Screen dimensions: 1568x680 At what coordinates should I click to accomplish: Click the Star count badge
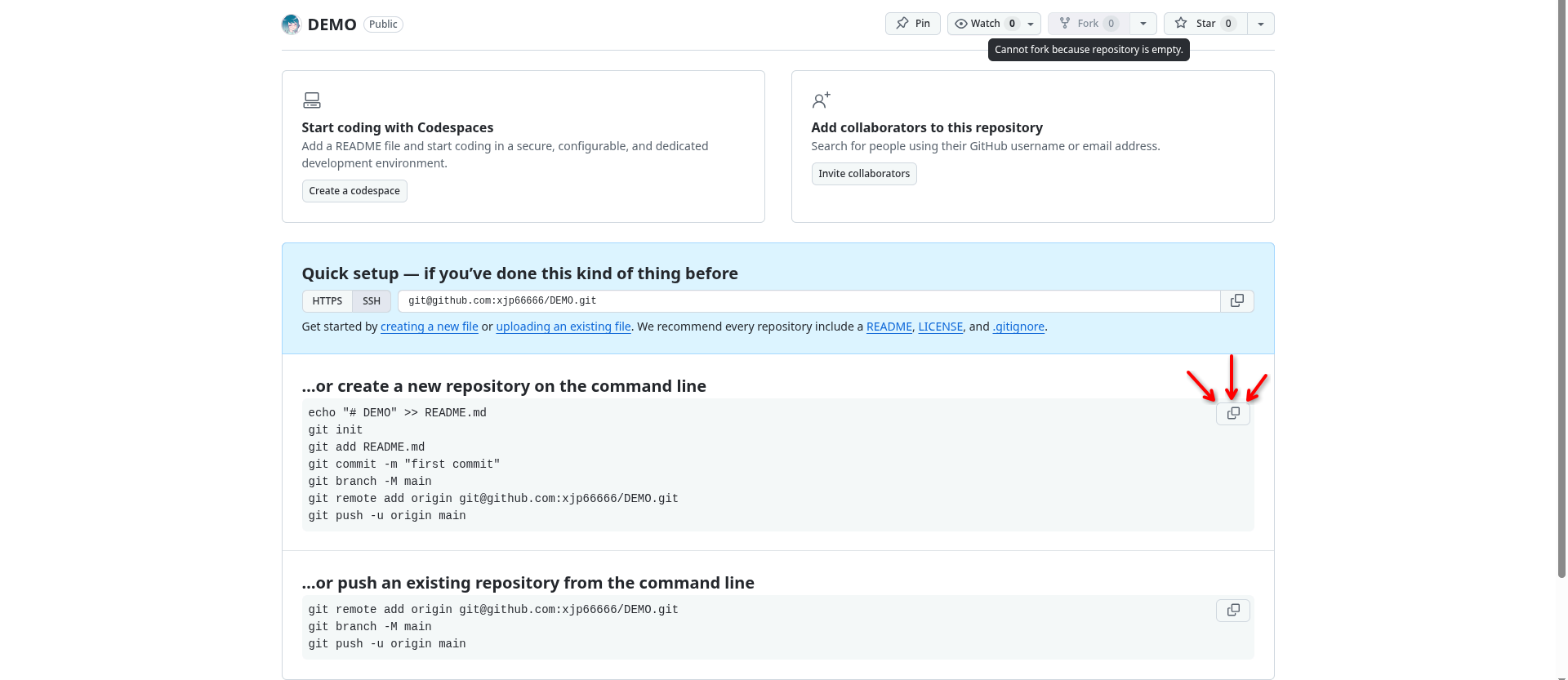(1228, 24)
